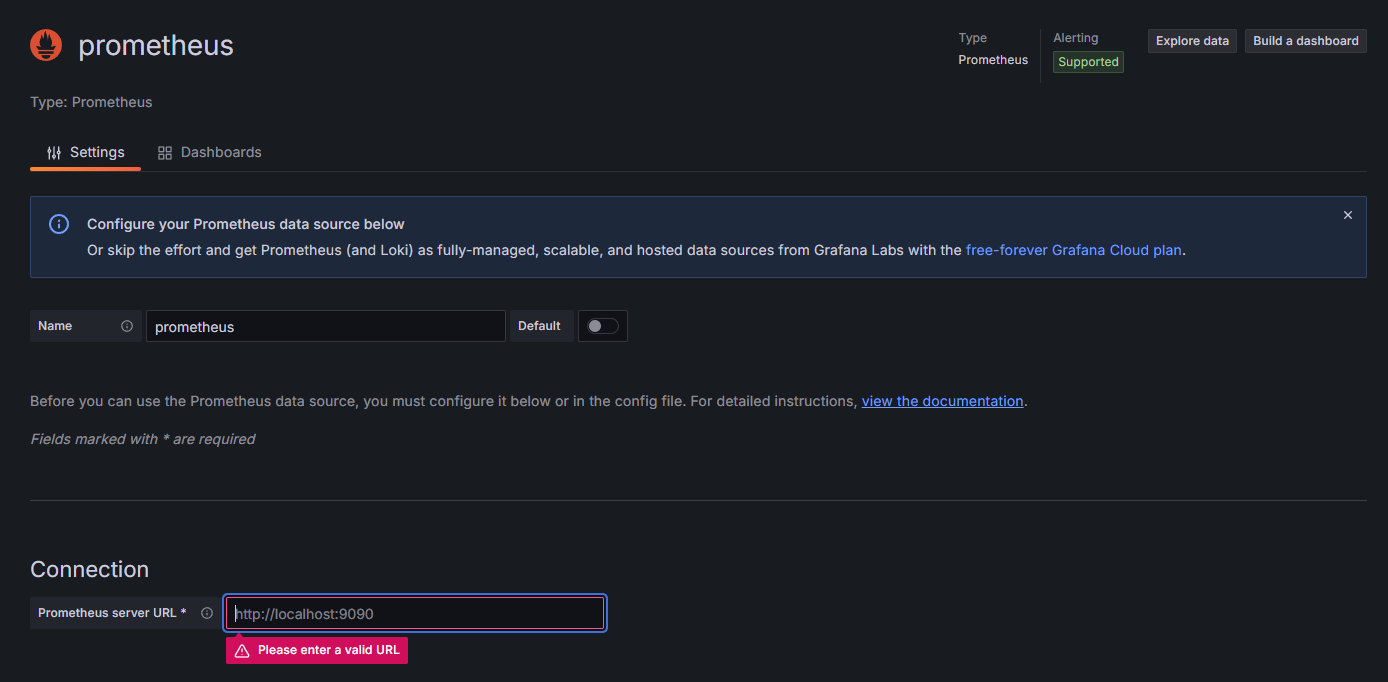The width and height of the screenshot is (1388, 682).
Task: Click the green Supported alerting badge
Action: point(1088,62)
